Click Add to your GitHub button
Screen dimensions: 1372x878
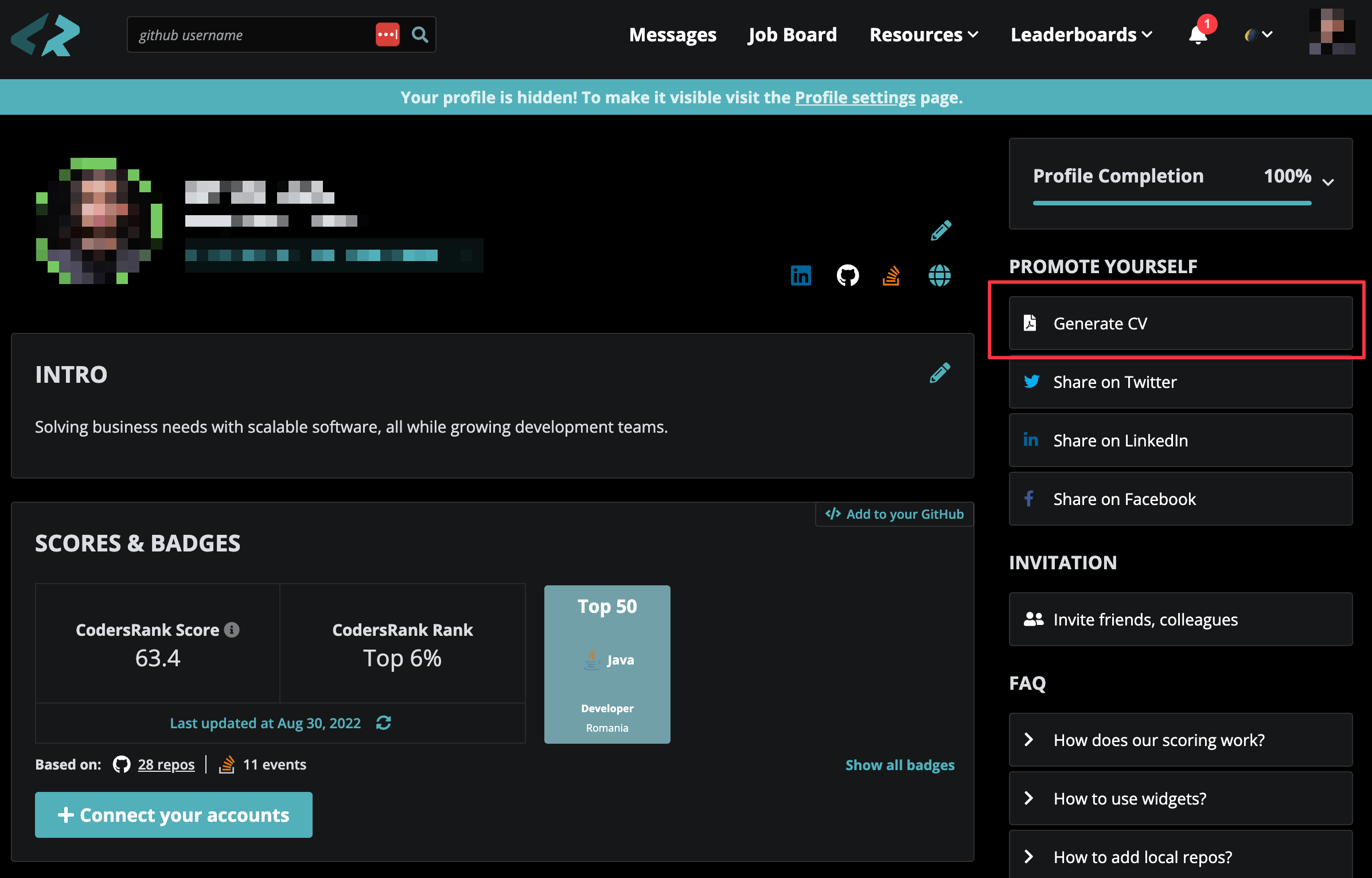(x=894, y=514)
